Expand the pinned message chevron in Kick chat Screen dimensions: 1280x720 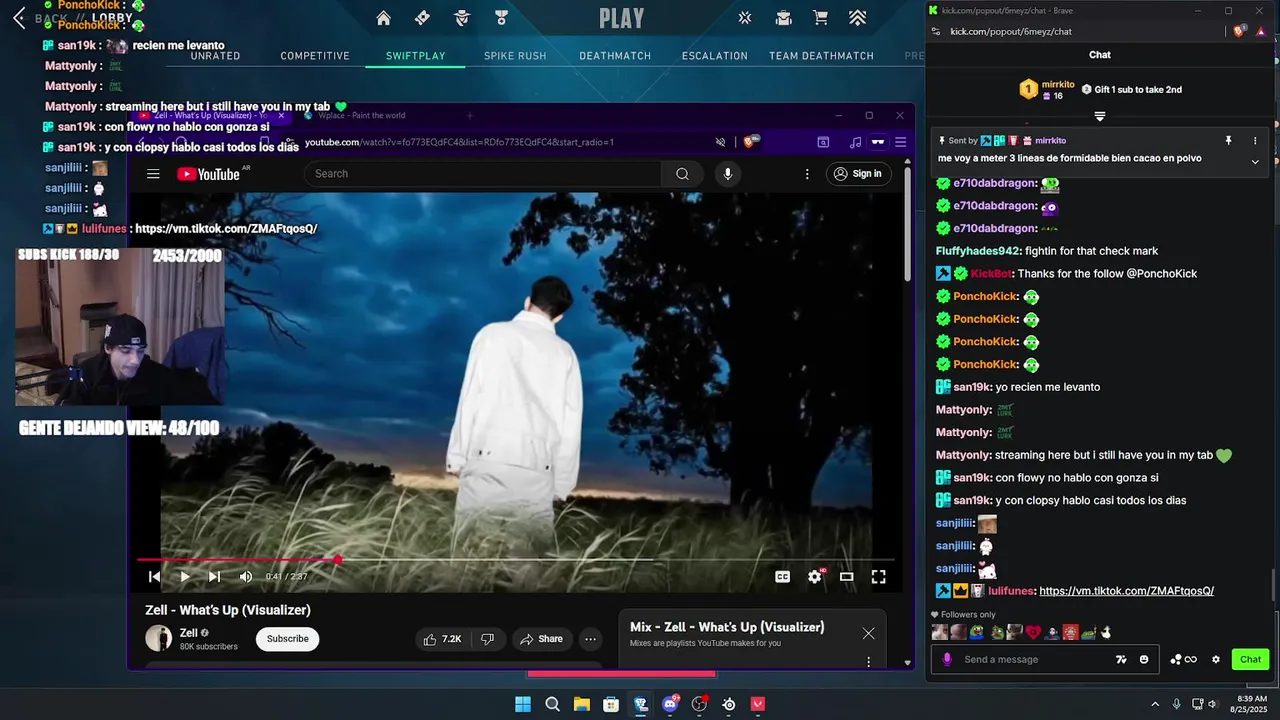tap(1255, 162)
